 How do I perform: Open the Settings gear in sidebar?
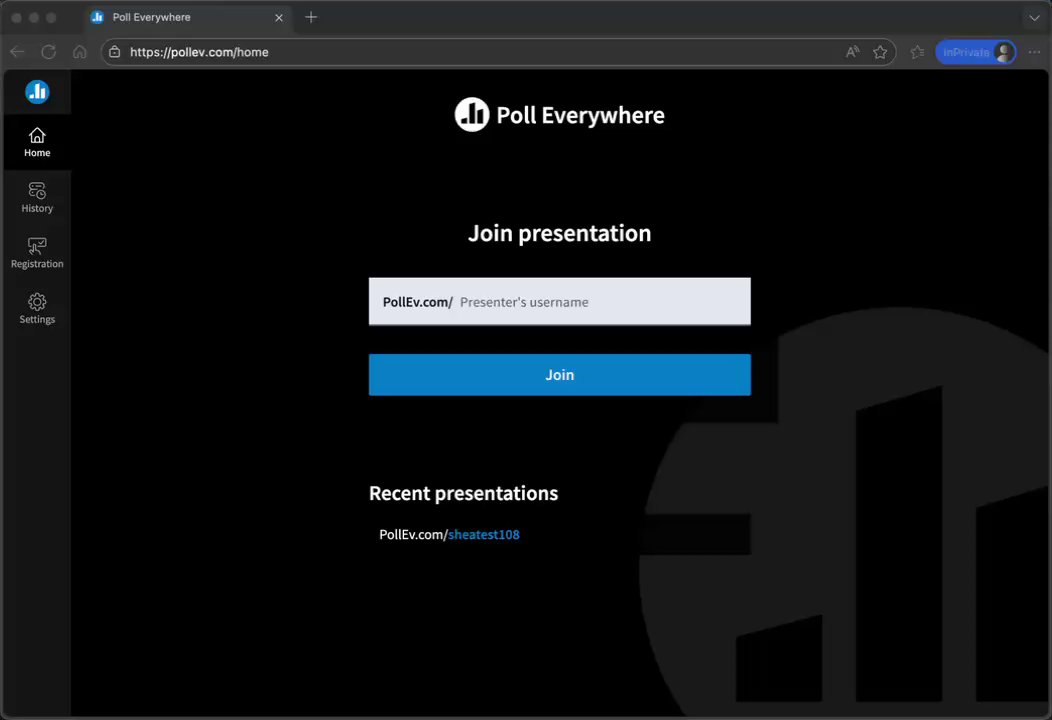click(37, 309)
